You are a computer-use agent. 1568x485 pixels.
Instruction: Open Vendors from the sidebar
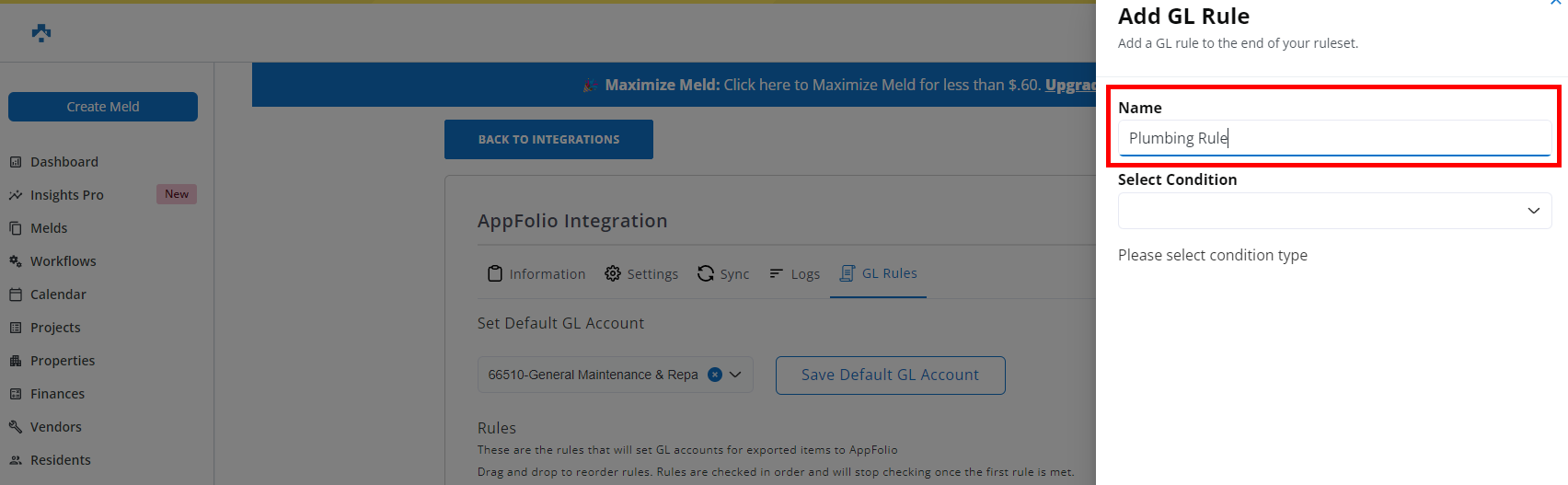[x=55, y=427]
